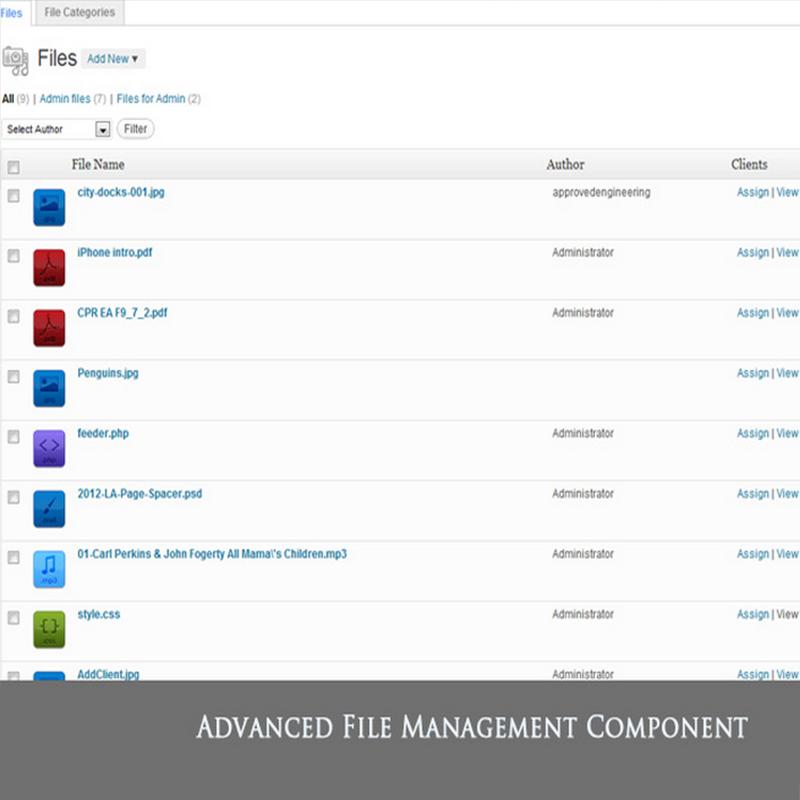Click the Filter button
This screenshot has width=800, height=800.
coord(135,128)
